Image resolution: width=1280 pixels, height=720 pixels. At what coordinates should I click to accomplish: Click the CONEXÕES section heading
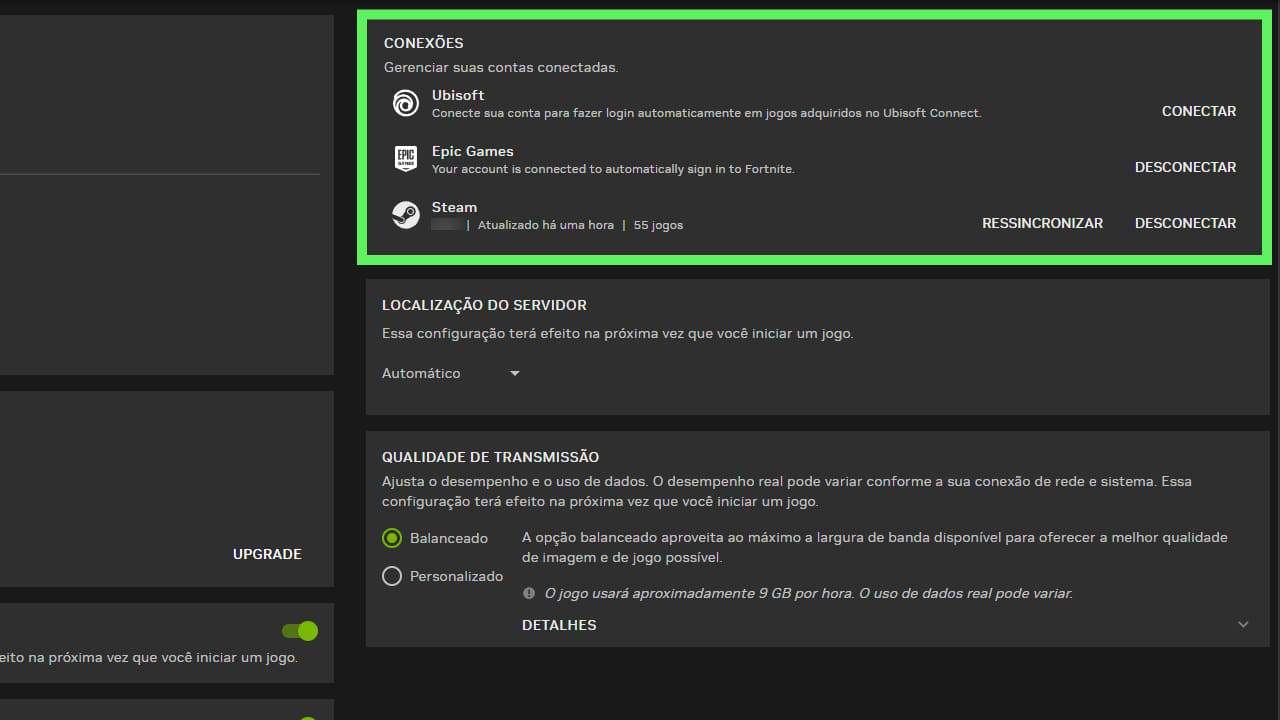pyautogui.click(x=423, y=43)
